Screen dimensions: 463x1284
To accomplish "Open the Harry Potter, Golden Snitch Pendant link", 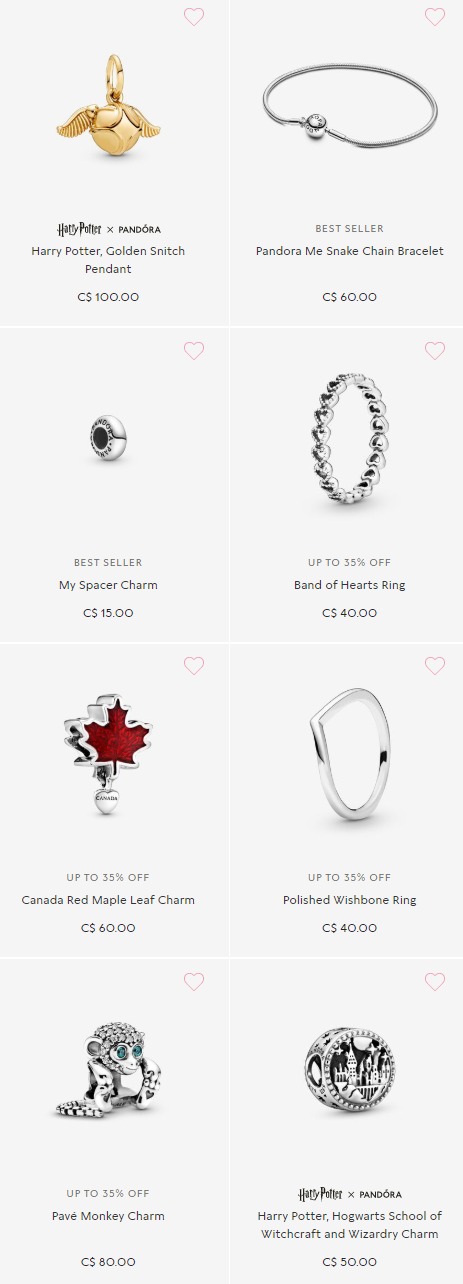I will click(x=108, y=260).
